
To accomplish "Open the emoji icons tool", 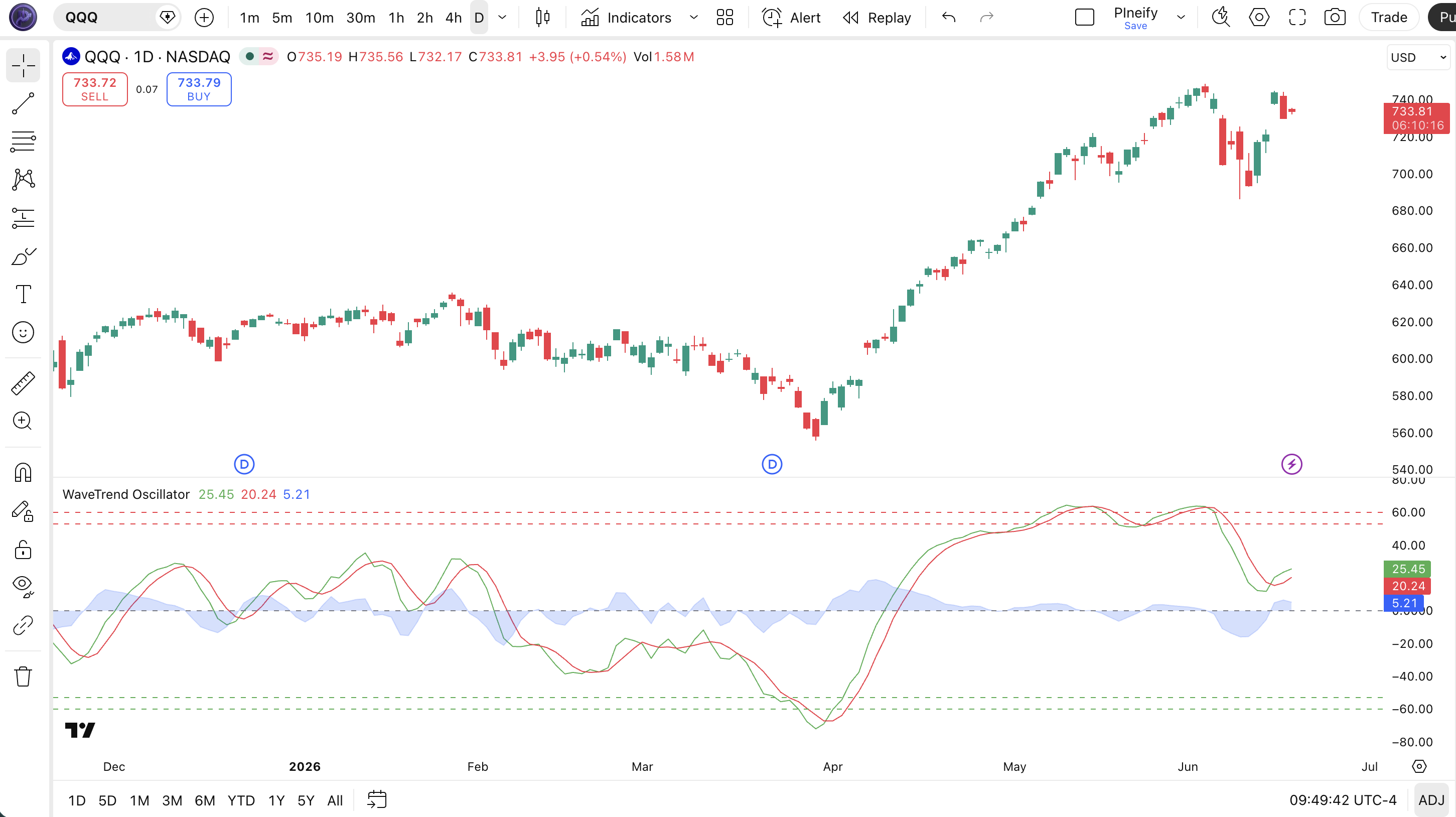I will (x=23, y=332).
